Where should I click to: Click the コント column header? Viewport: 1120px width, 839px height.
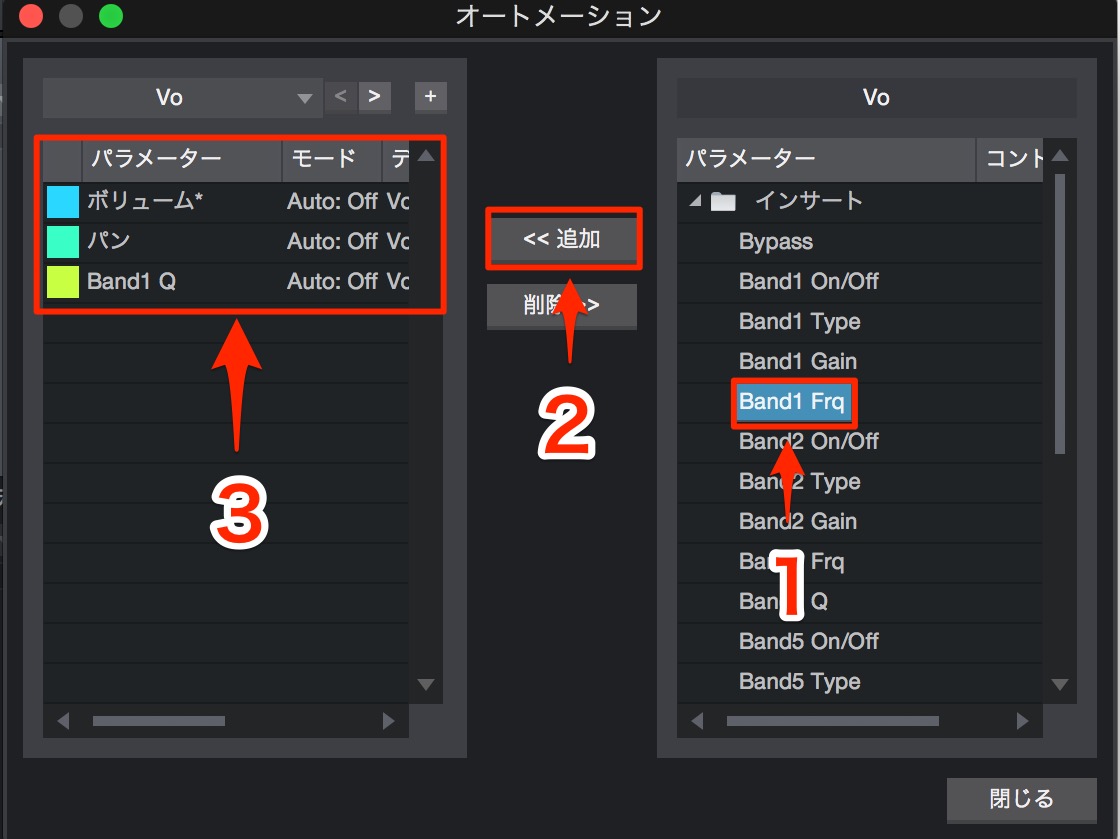1011,159
